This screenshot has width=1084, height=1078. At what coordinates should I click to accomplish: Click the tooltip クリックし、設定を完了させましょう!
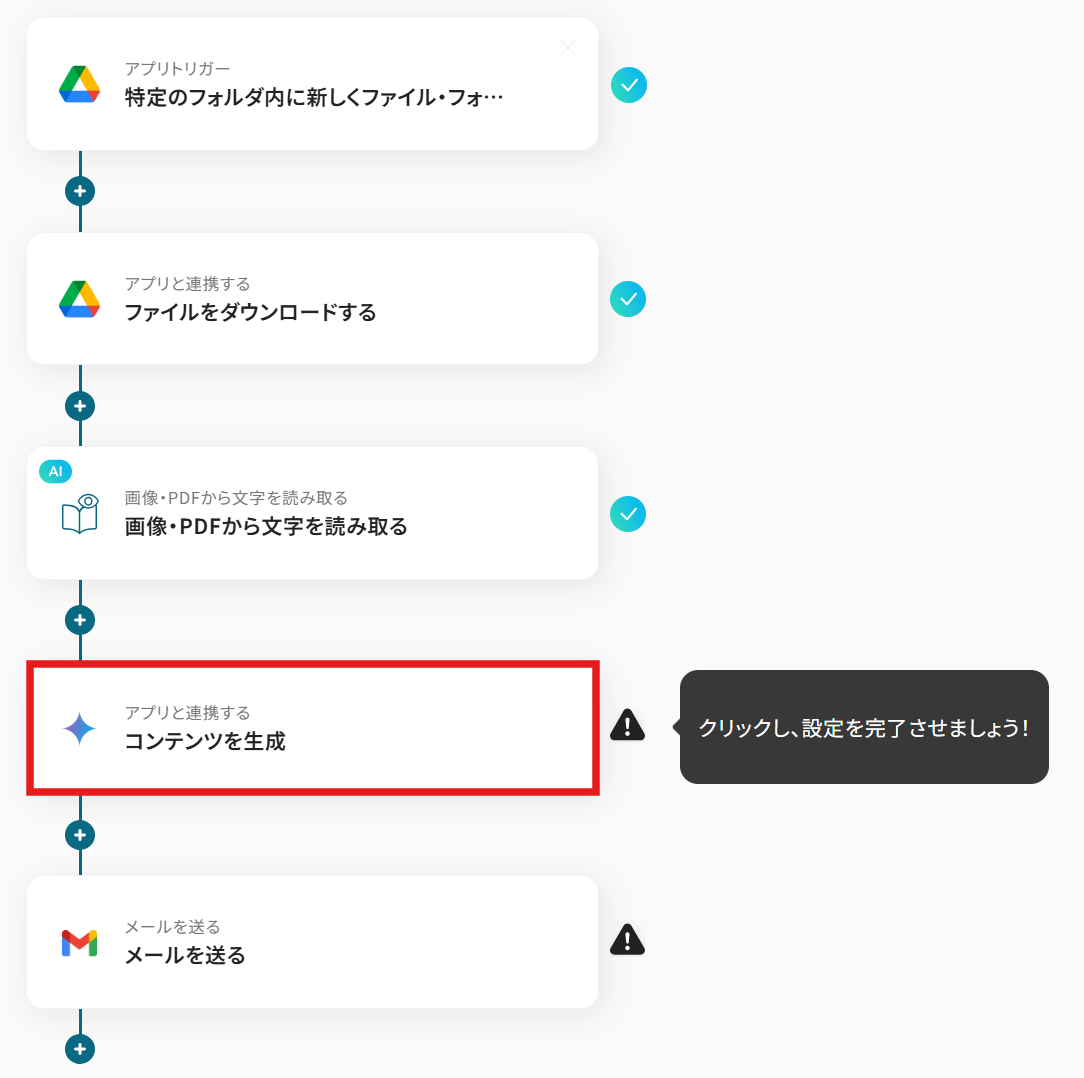[x=864, y=727]
